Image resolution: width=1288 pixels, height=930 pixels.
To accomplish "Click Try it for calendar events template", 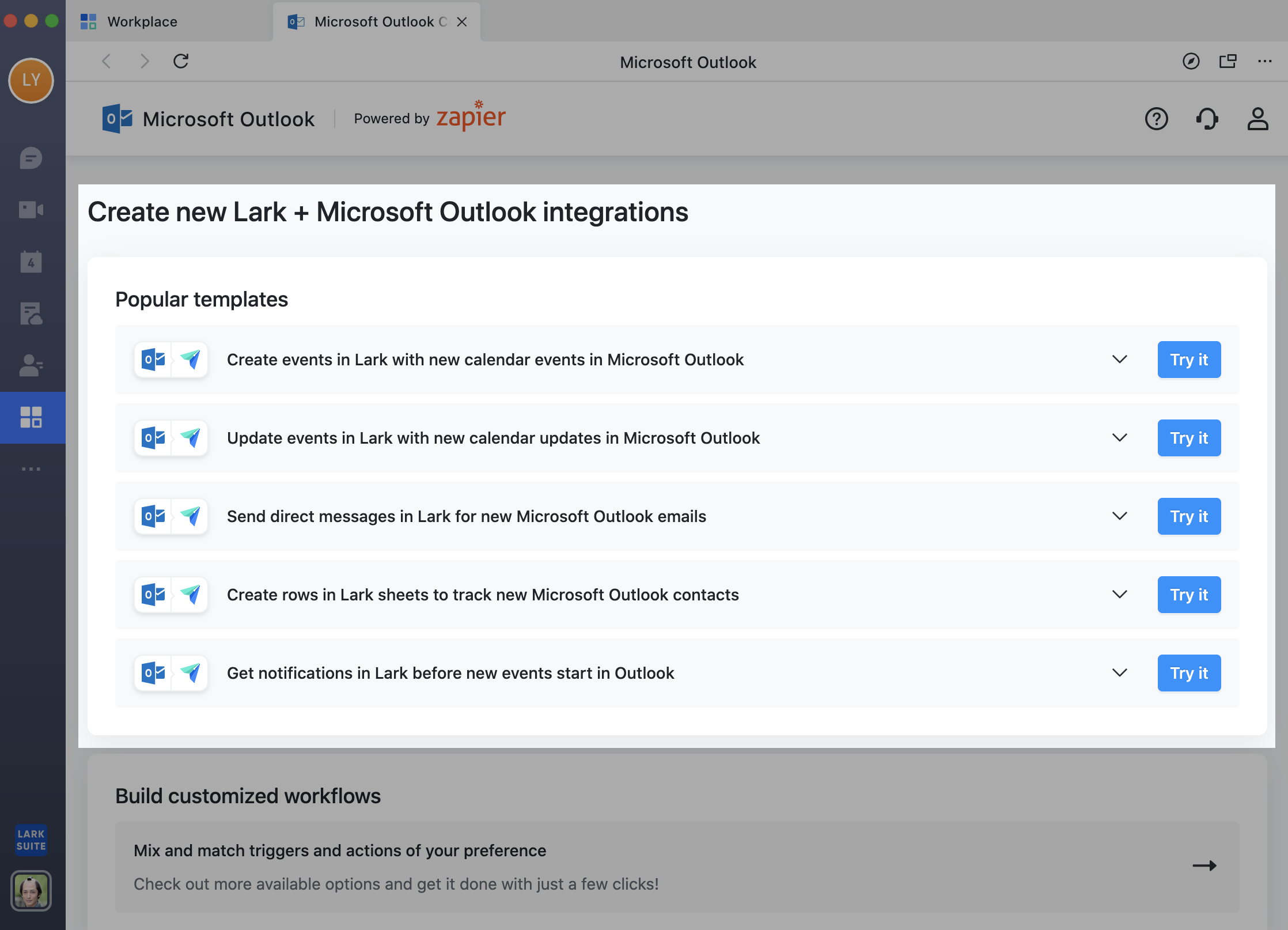I will pos(1189,359).
